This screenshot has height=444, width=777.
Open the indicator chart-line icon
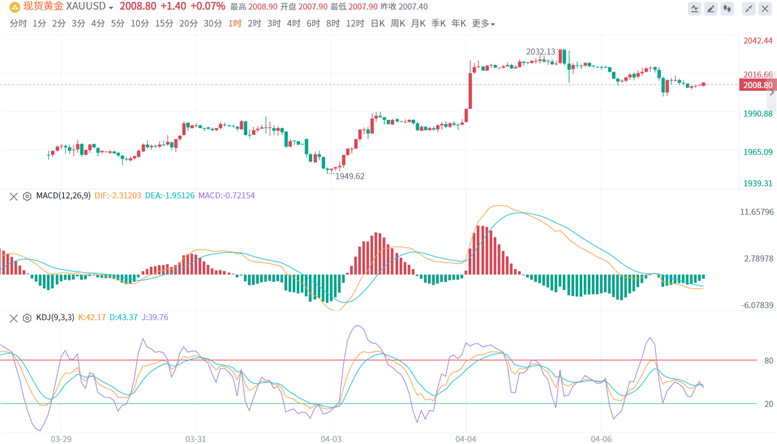point(694,8)
